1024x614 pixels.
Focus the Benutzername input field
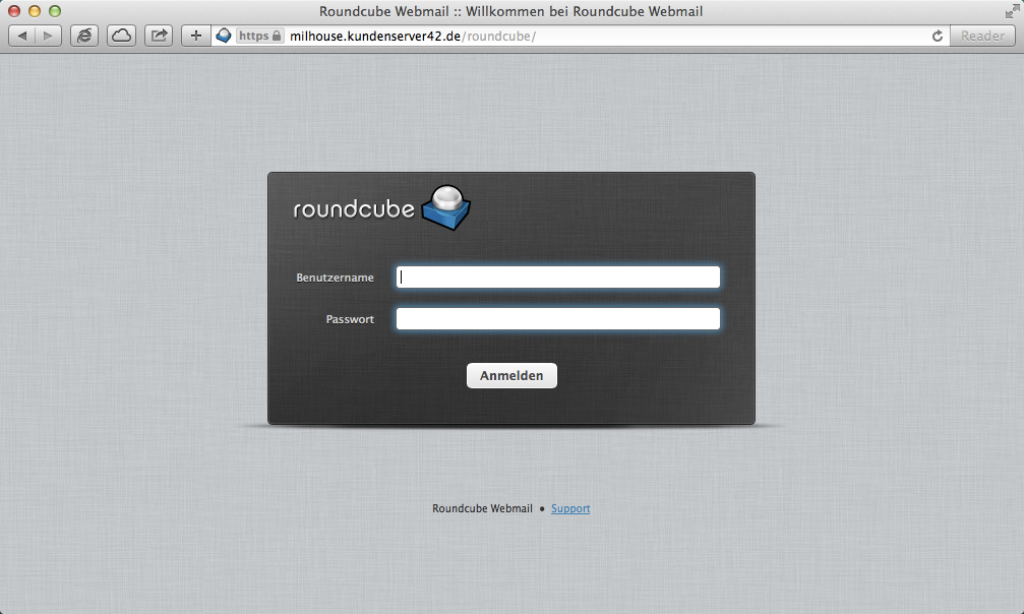tap(558, 277)
